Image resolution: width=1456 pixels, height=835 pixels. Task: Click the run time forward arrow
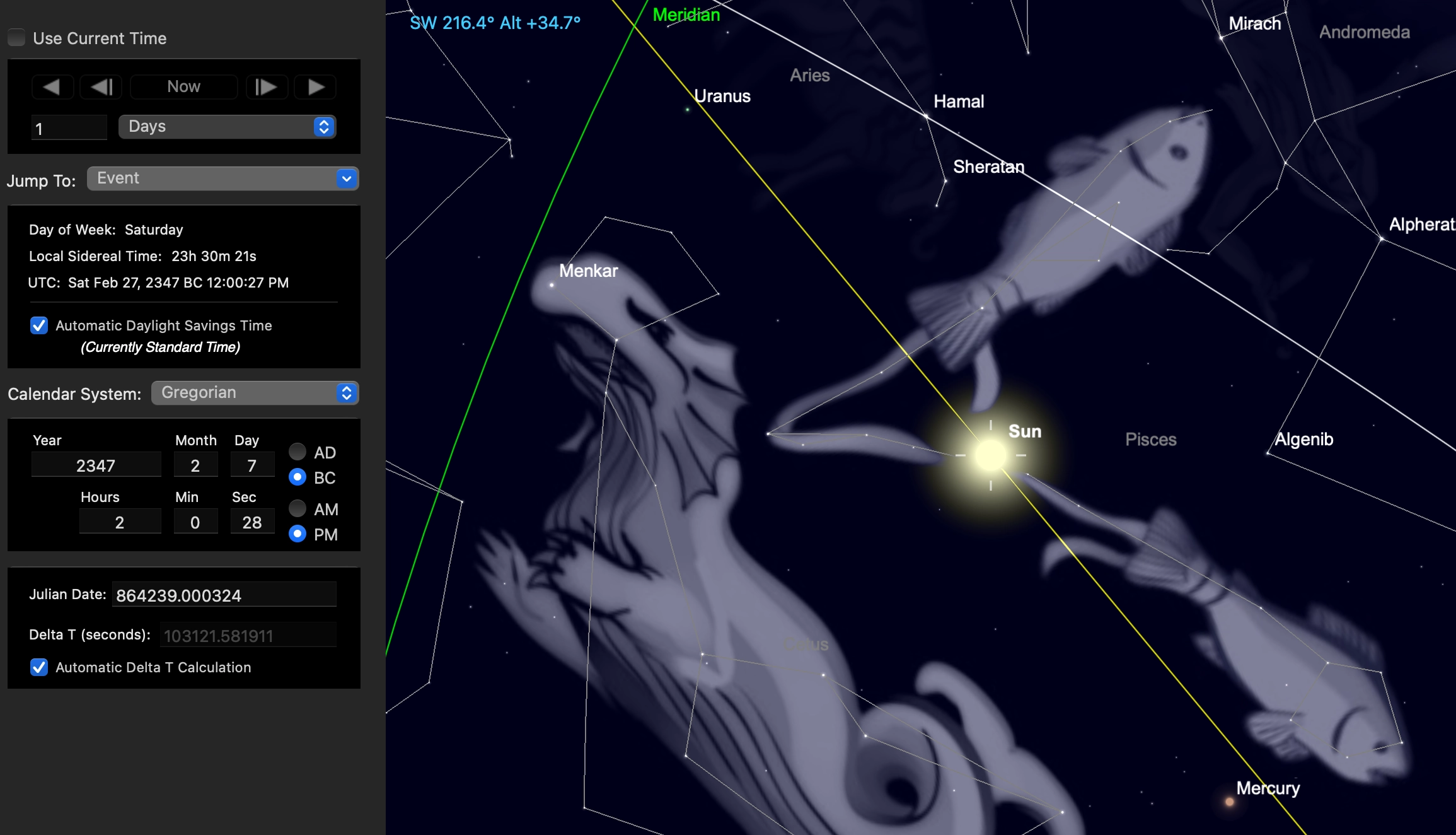tap(316, 87)
